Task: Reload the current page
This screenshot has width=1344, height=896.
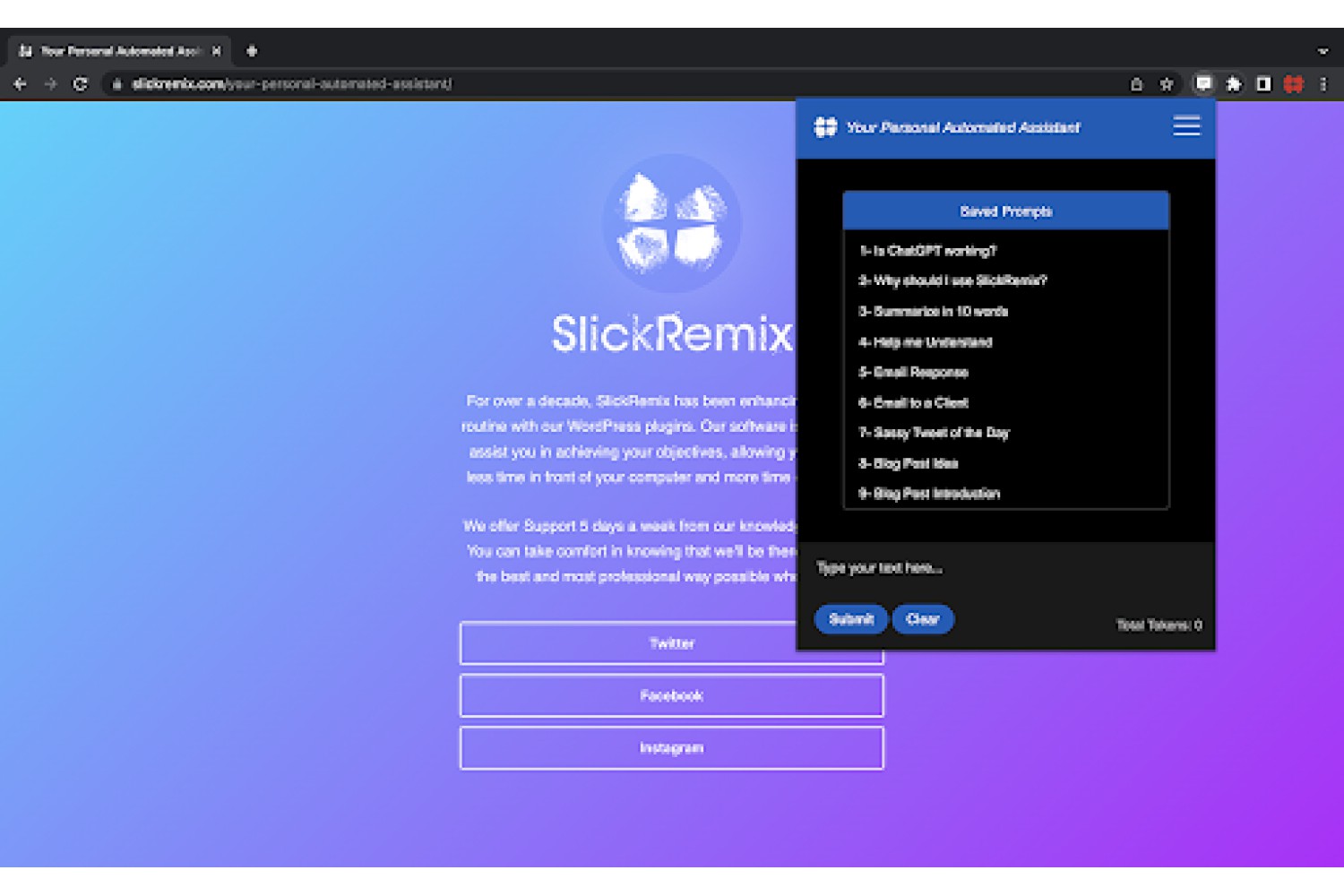Action: (x=81, y=84)
